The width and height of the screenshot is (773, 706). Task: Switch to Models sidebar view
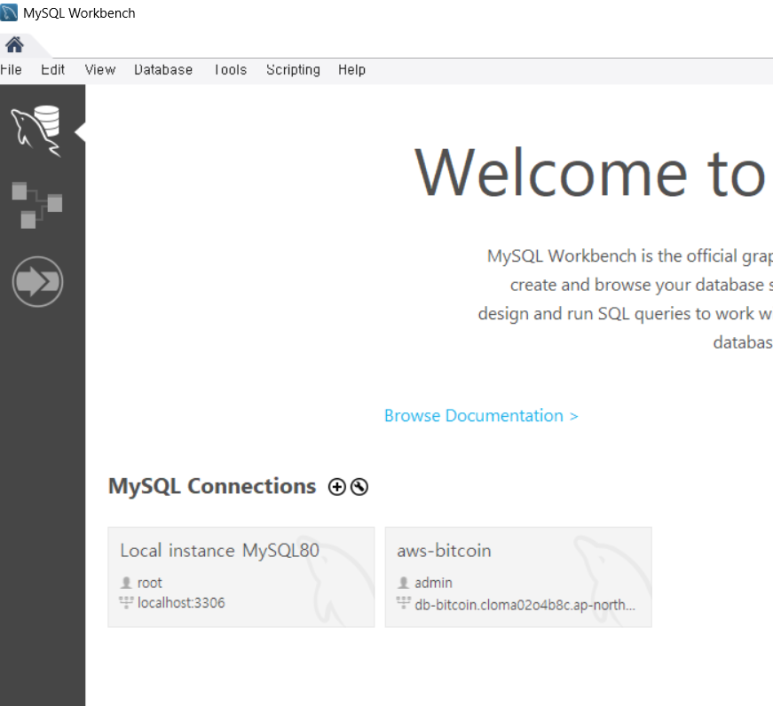[37, 205]
